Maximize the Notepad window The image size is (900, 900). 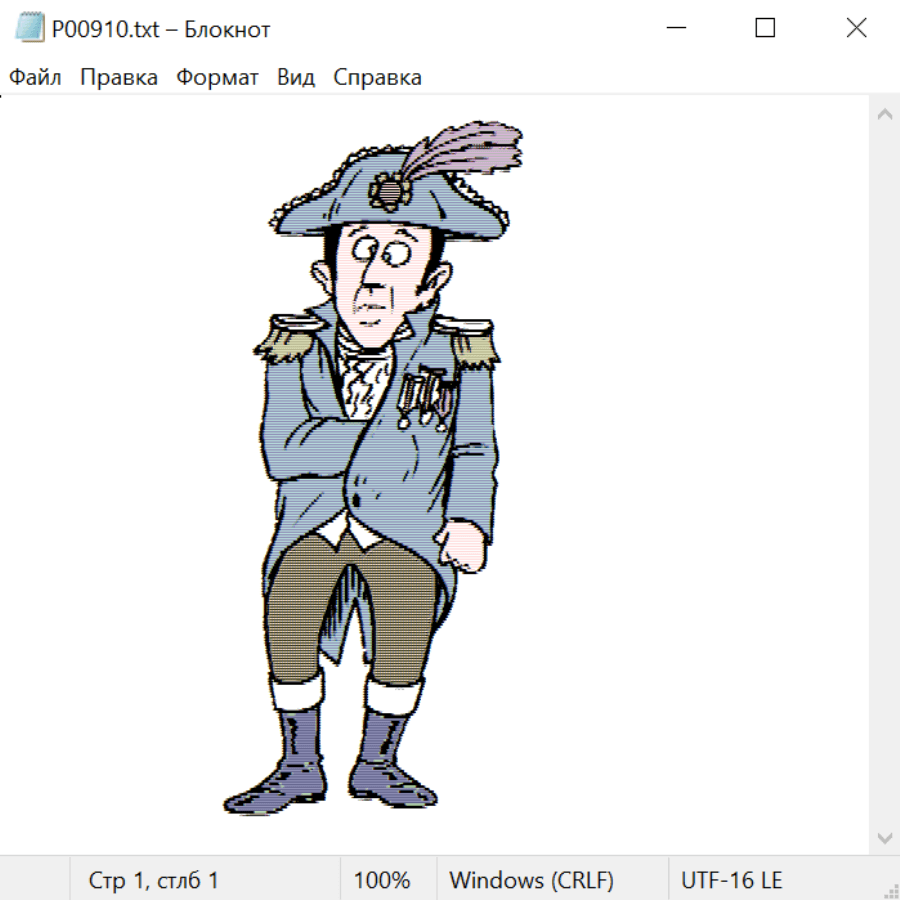[765, 29]
